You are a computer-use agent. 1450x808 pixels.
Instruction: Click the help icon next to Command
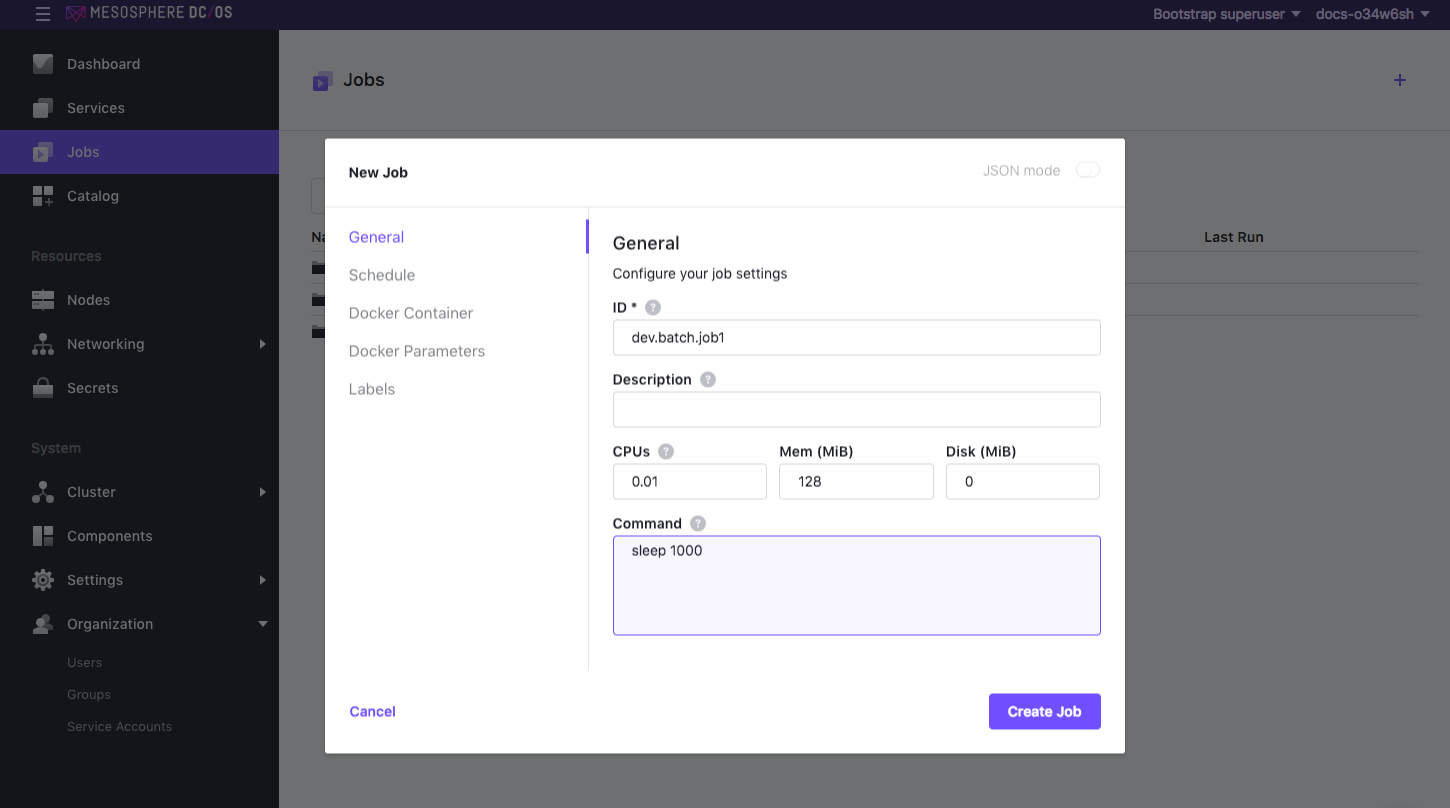[698, 523]
